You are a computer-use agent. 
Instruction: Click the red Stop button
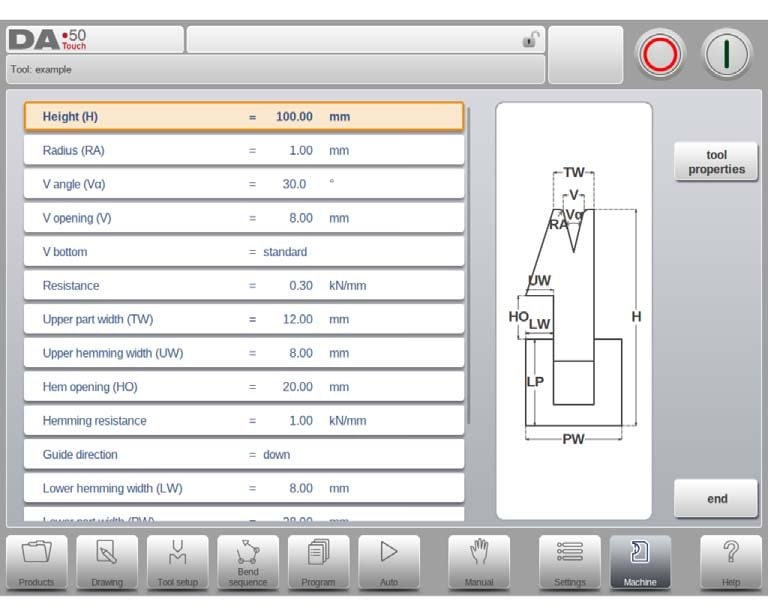click(x=660, y=54)
